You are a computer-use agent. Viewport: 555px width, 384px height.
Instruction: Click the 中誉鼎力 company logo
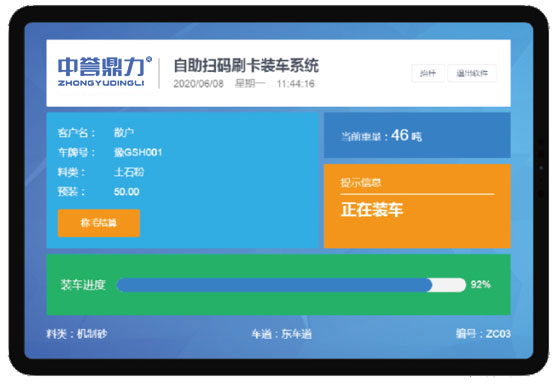(x=105, y=71)
